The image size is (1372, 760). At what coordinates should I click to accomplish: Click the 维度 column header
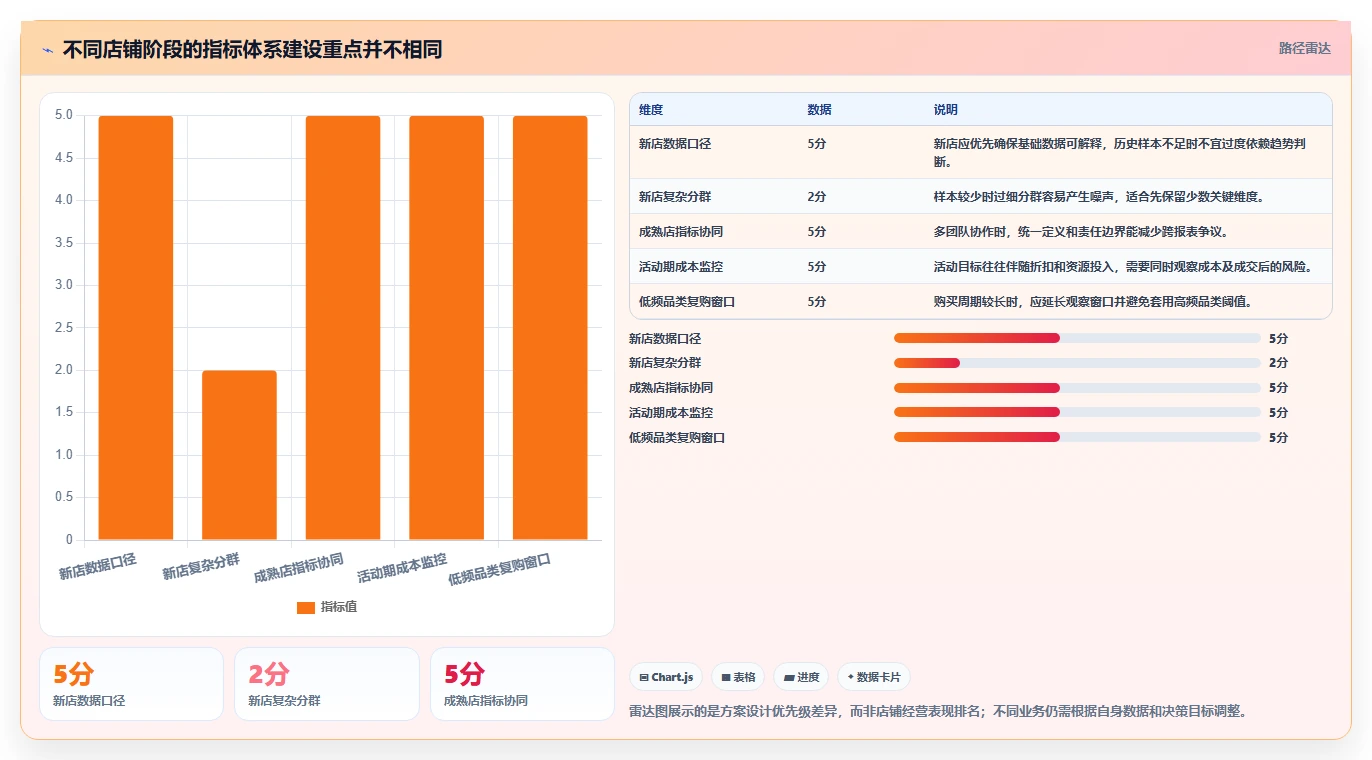pyautogui.click(x=651, y=109)
